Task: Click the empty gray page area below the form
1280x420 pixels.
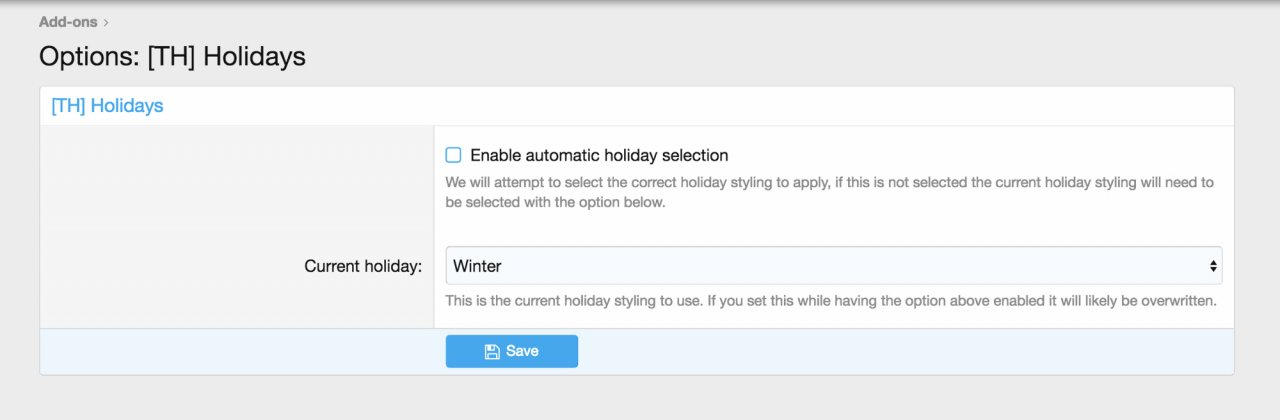Action: coord(640,398)
